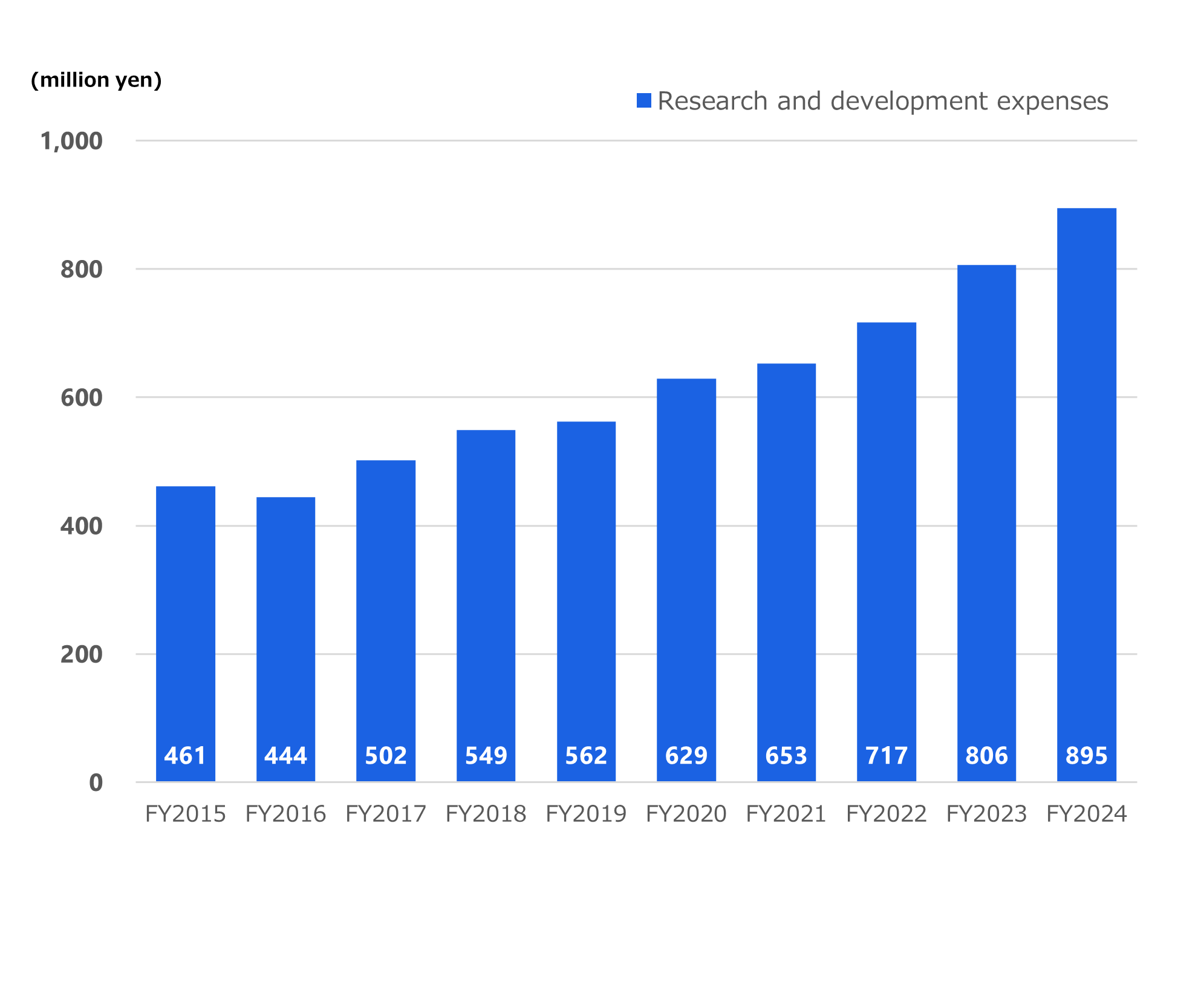
Task: Select the FY2015 bar
Action: (x=186, y=634)
